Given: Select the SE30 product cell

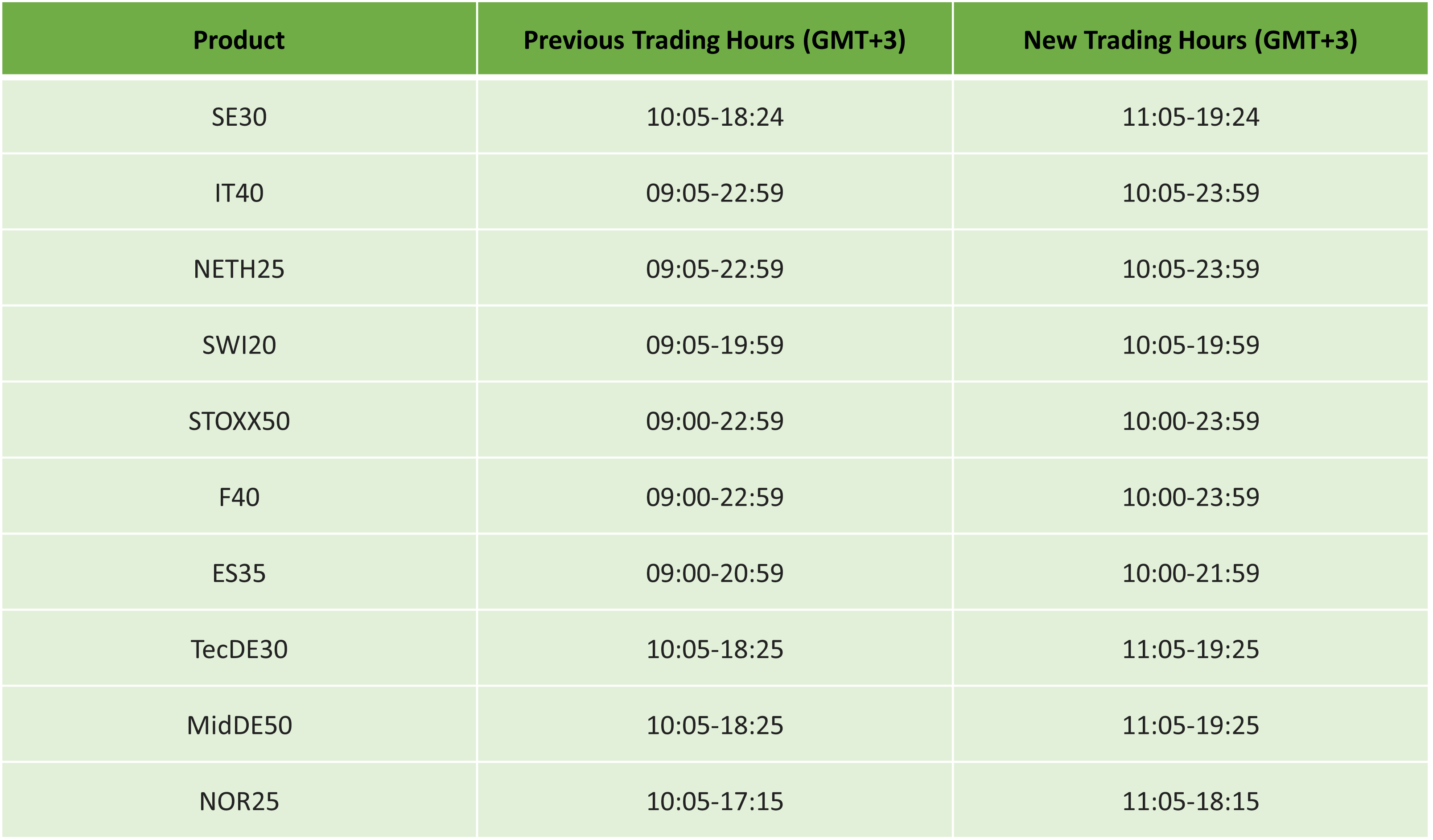Looking at the screenshot, I should pyautogui.click(x=239, y=117).
